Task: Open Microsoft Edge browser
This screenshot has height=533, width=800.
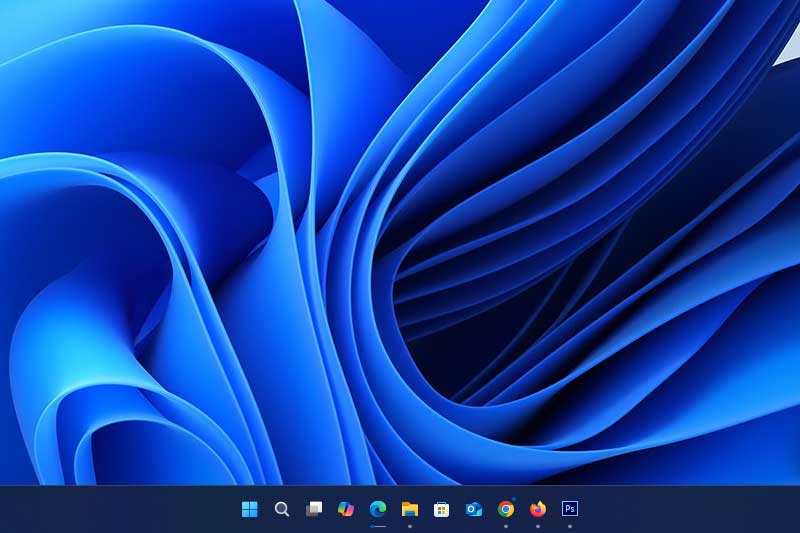Action: (x=378, y=509)
